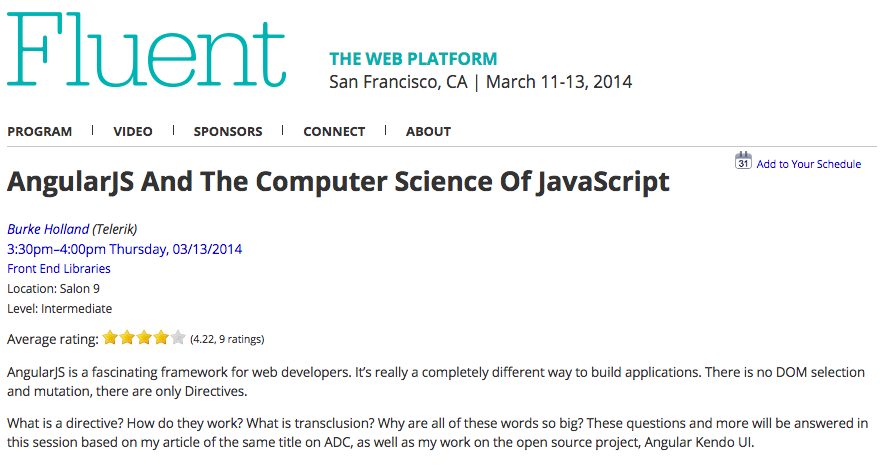This screenshot has width=880, height=469.
Task: Open Burke Holland's speaker profile link
Action: [48, 229]
